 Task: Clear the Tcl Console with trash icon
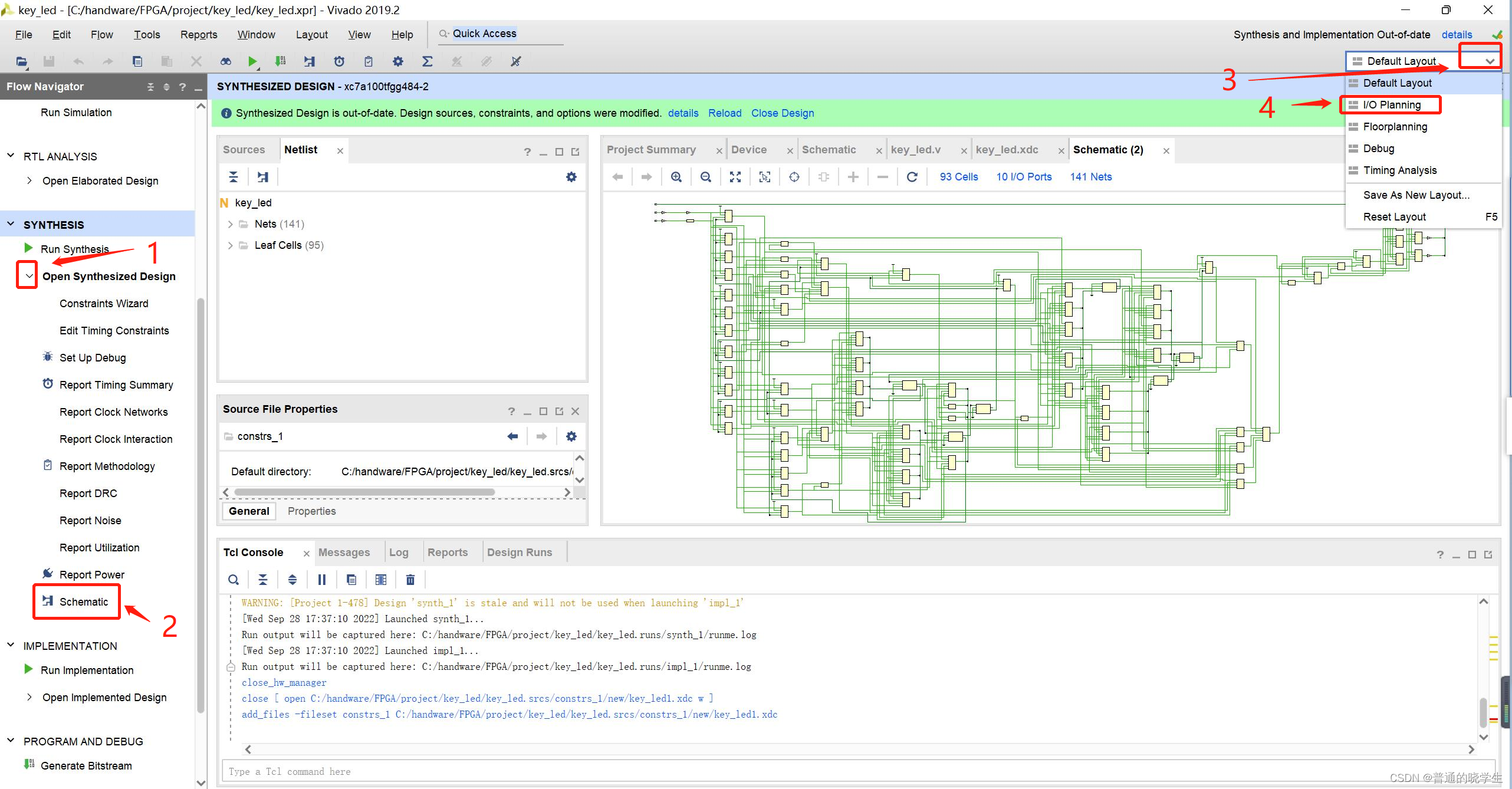pyautogui.click(x=410, y=580)
